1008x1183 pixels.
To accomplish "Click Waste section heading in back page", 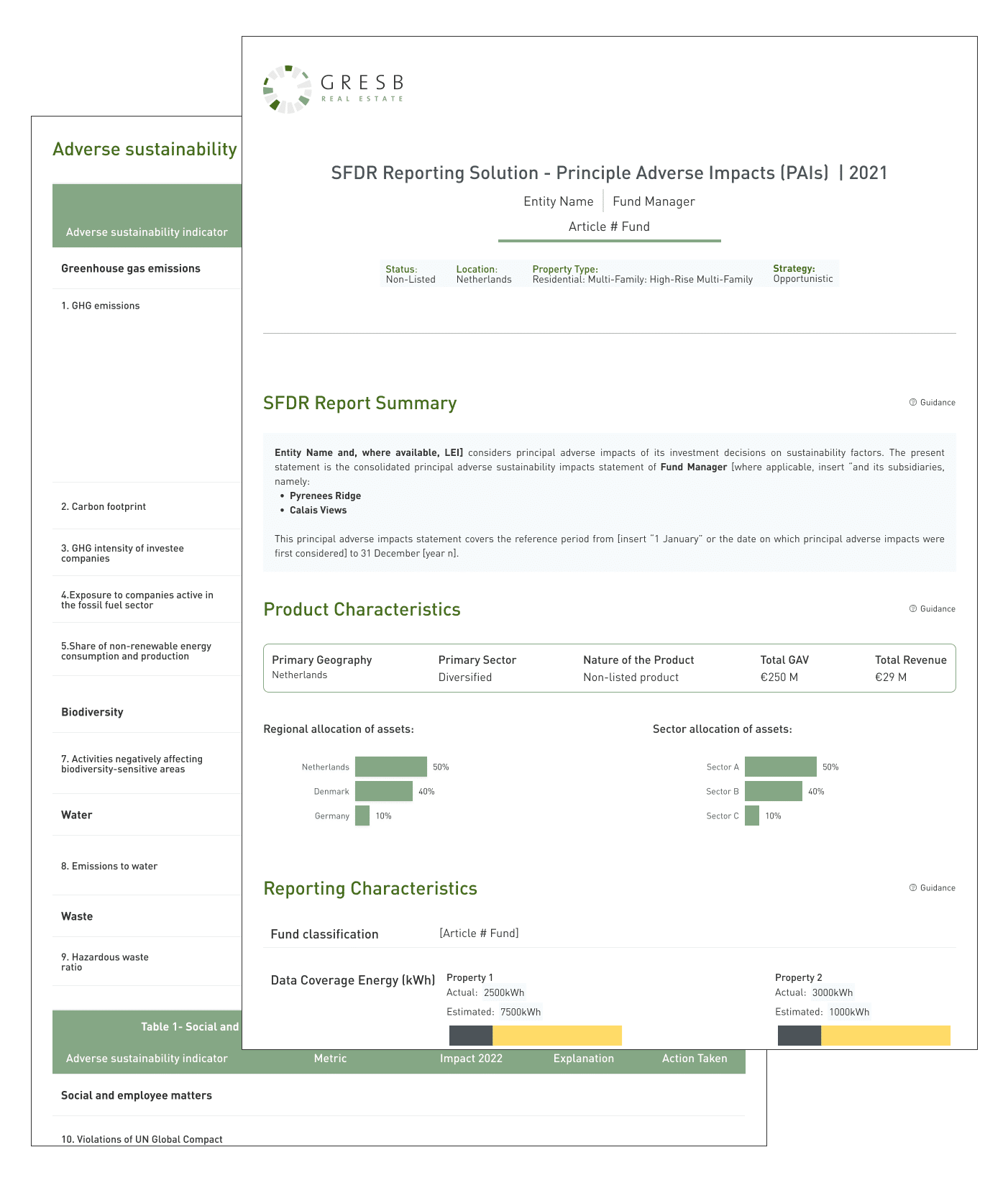I will pyautogui.click(x=77, y=917).
